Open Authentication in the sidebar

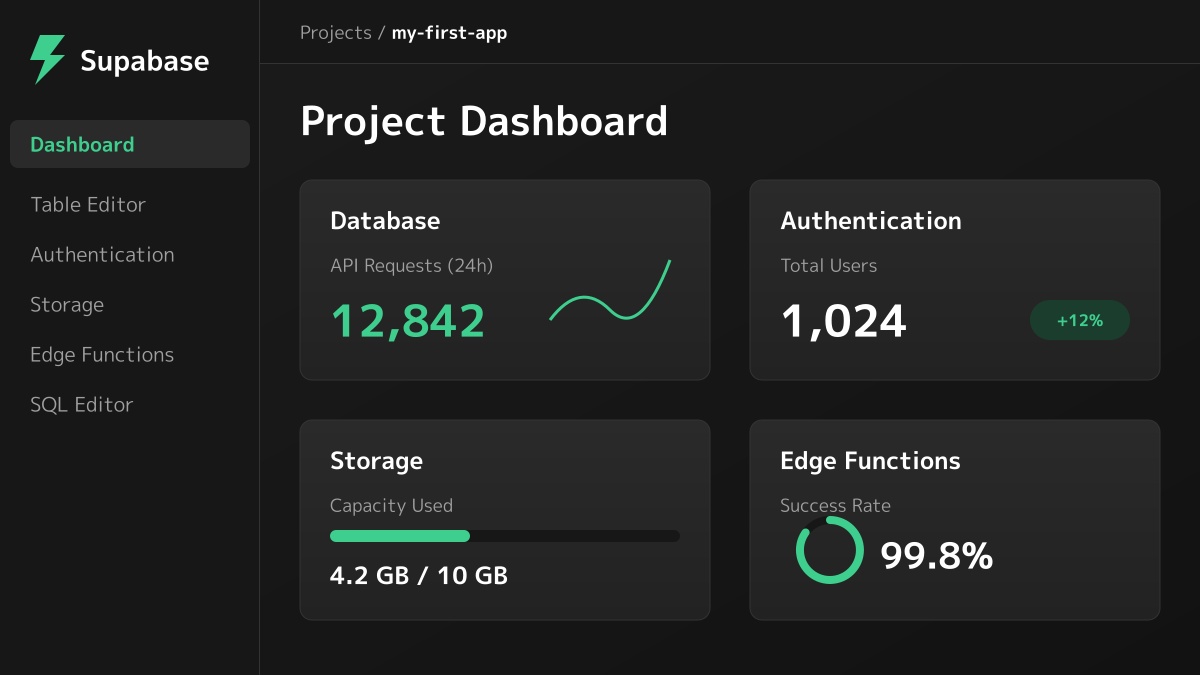pyautogui.click(x=102, y=254)
